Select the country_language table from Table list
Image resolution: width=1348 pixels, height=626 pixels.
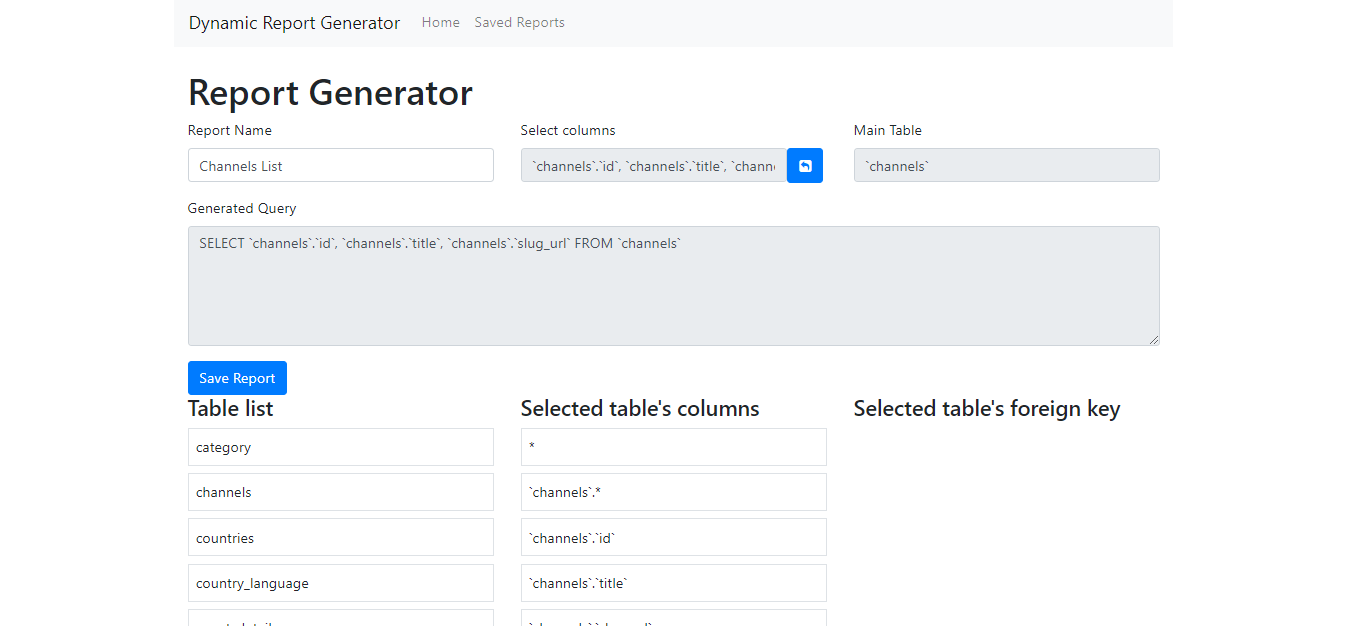(340, 582)
